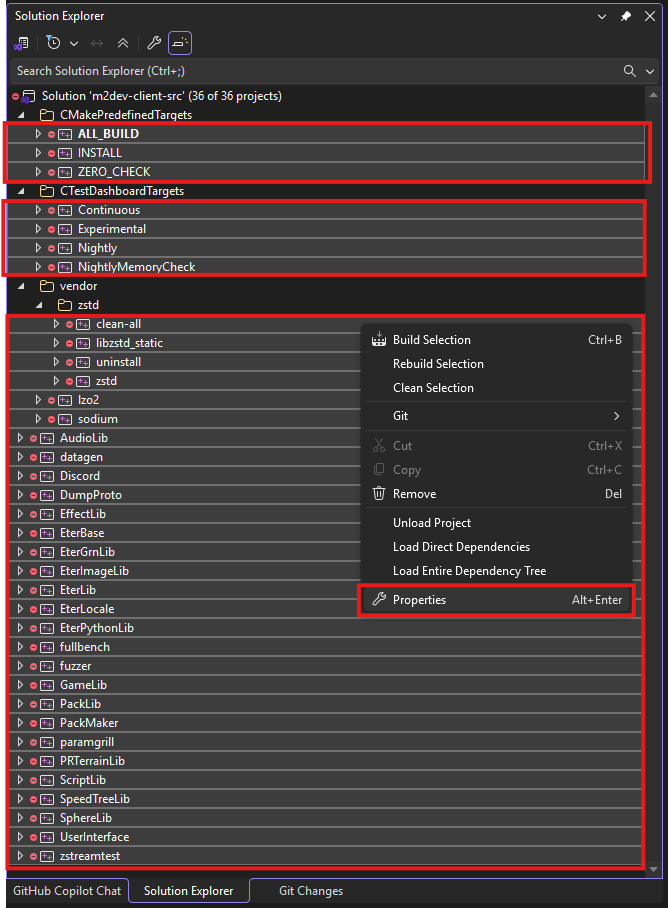The width and height of the screenshot is (668, 908).
Task: Click the CMakePredefinedTargets folder icon
Action: point(46,115)
